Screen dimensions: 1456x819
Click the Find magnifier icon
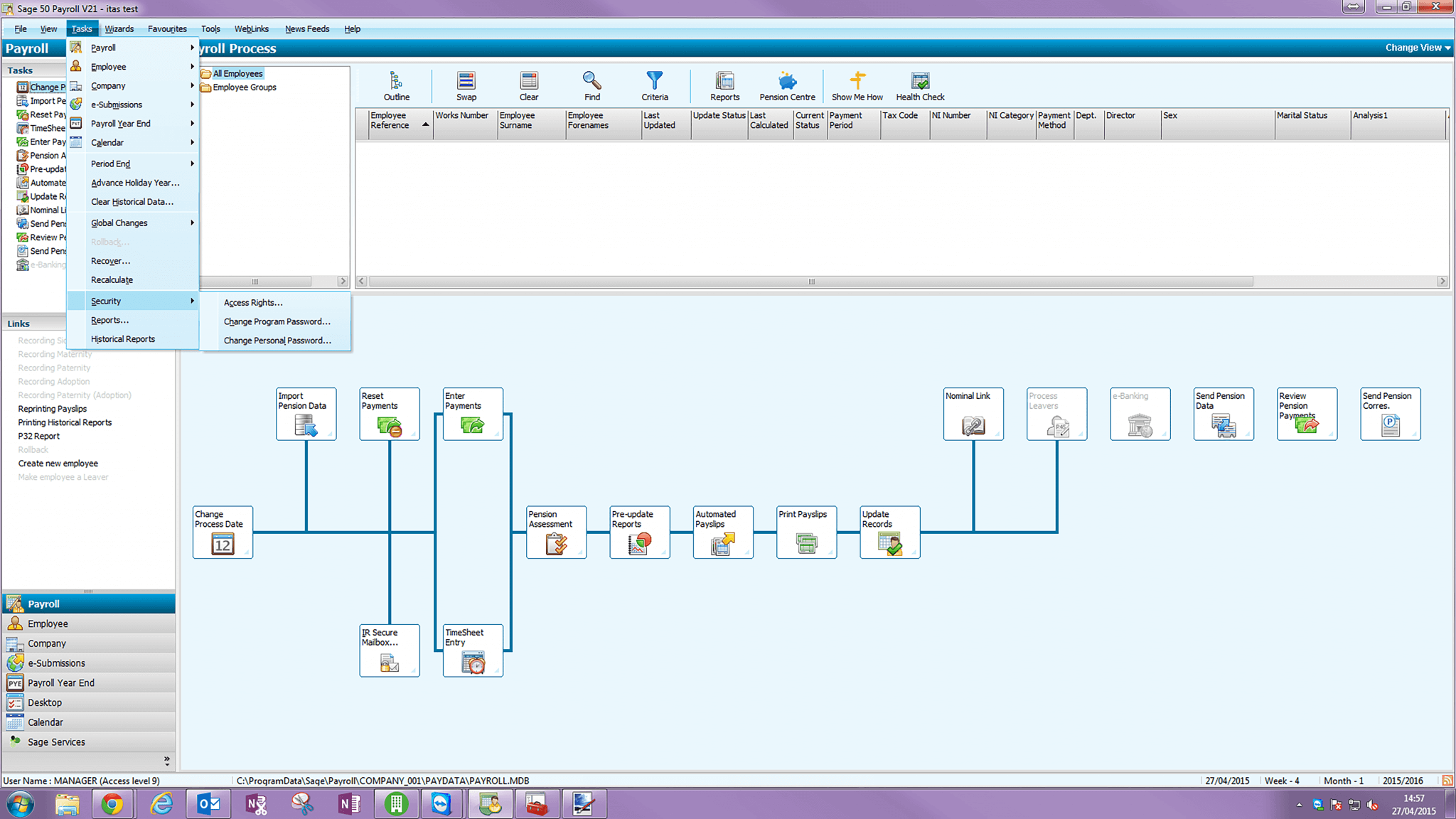point(591,86)
